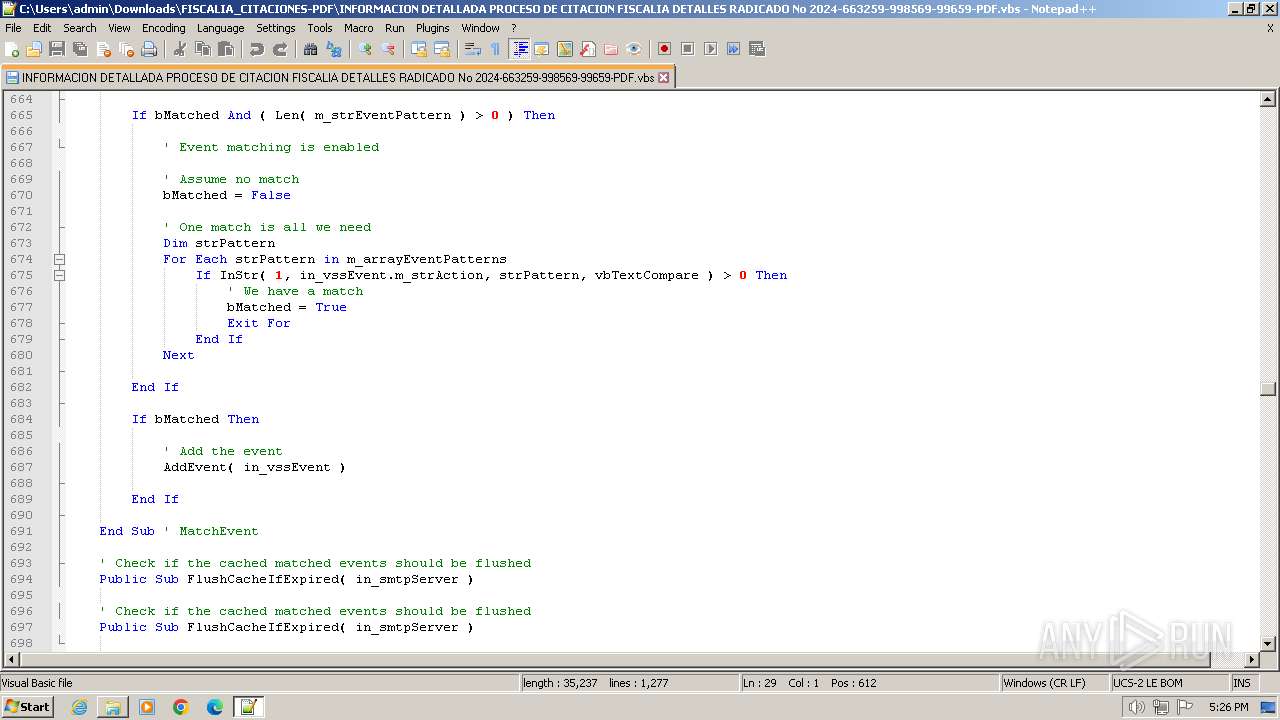Open Find with the binoculars icon

[311, 49]
